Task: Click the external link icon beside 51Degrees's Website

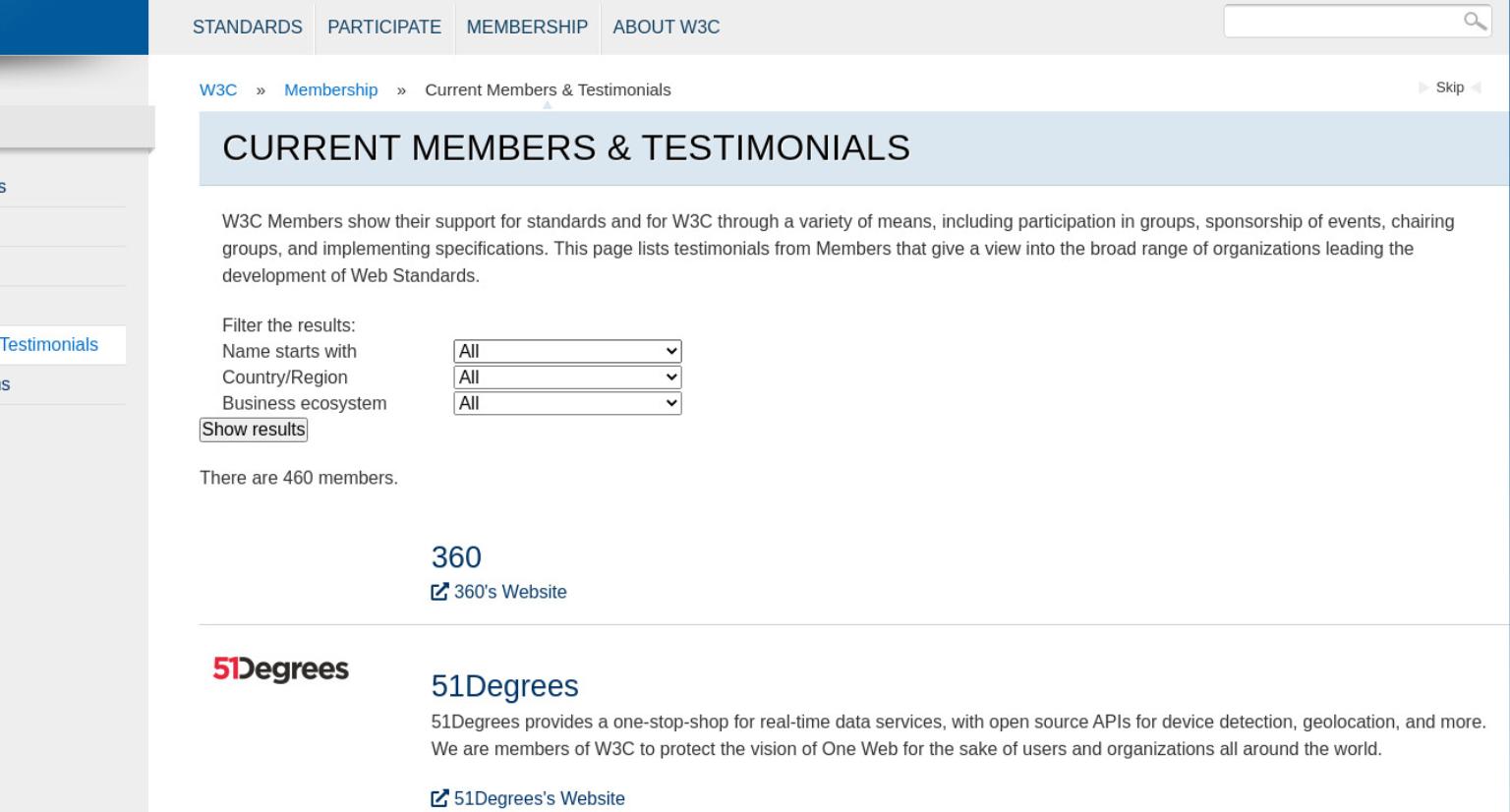Action: pyautogui.click(x=439, y=798)
